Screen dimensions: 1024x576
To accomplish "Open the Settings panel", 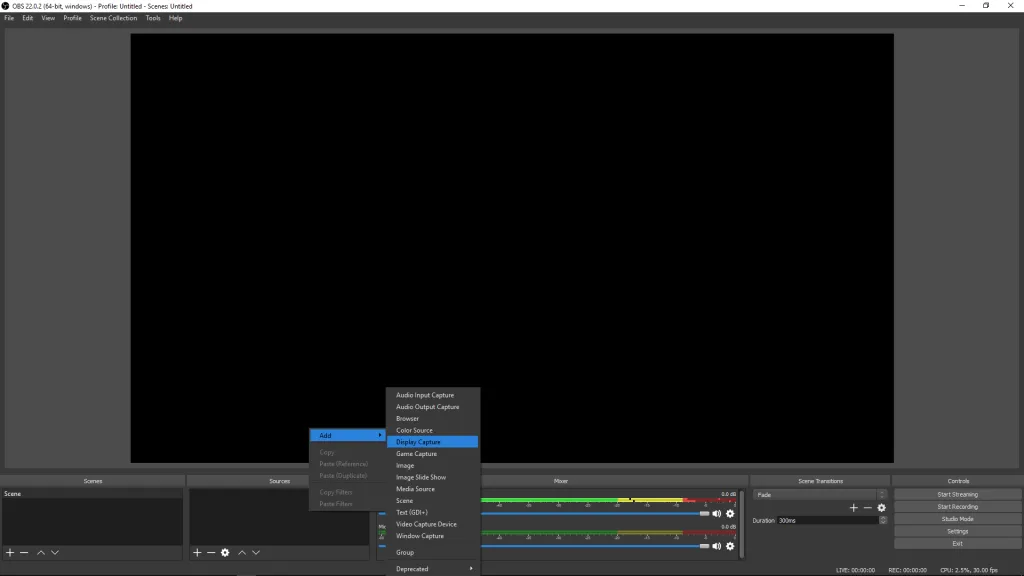I will click(x=957, y=531).
